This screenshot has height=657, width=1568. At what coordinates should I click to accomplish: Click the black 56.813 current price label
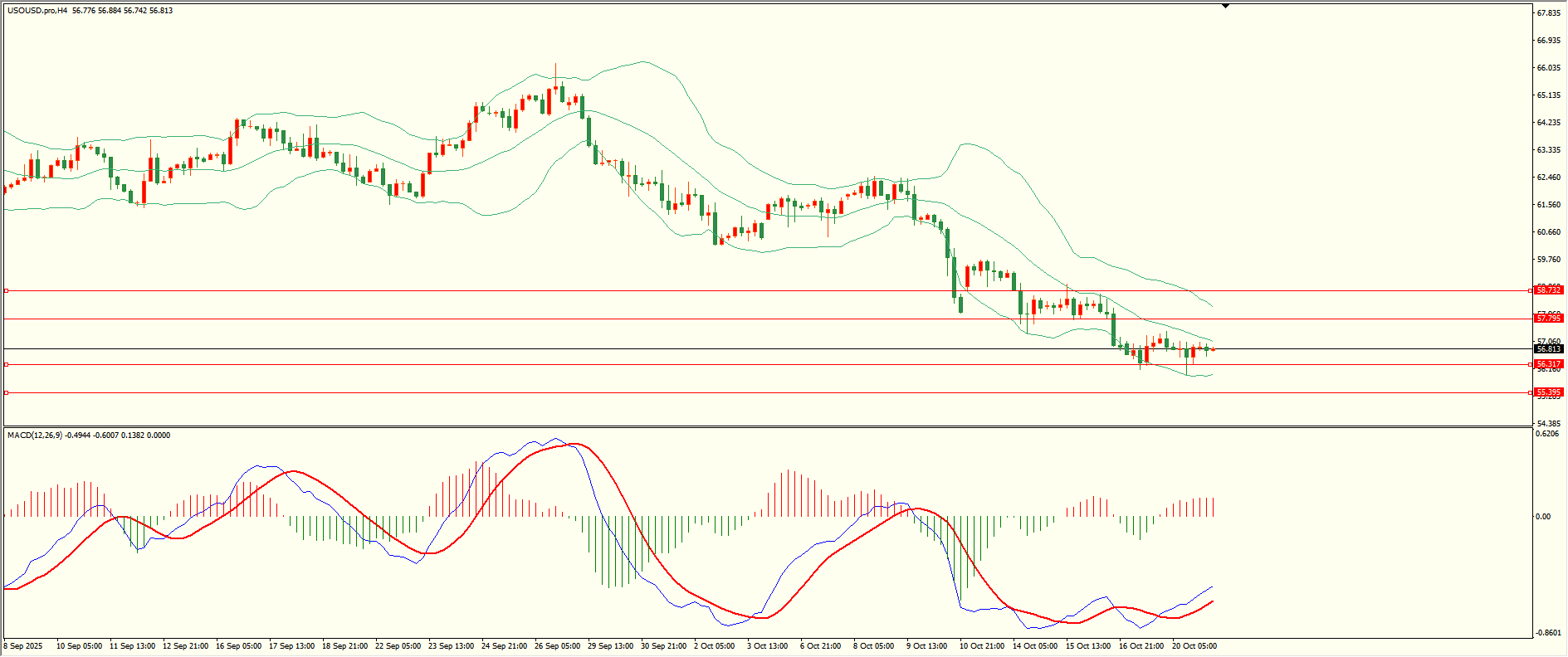pyautogui.click(x=1549, y=349)
